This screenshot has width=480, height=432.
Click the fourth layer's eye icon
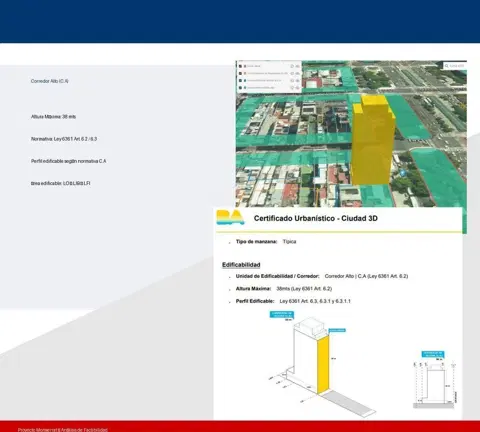click(x=298, y=88)
